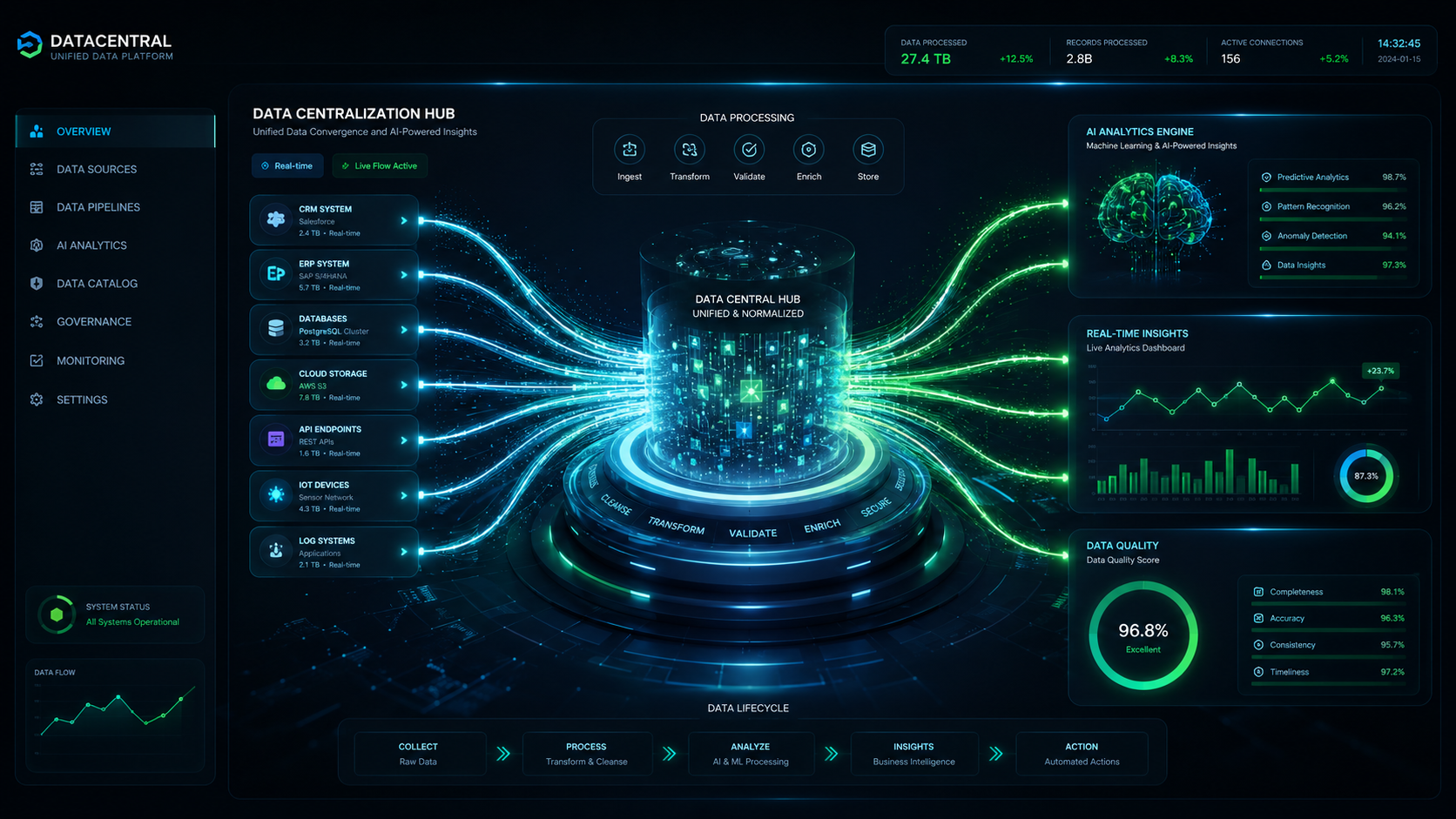
Task: Click the AI Analytics sidebar icon
Action: (37, 245)
